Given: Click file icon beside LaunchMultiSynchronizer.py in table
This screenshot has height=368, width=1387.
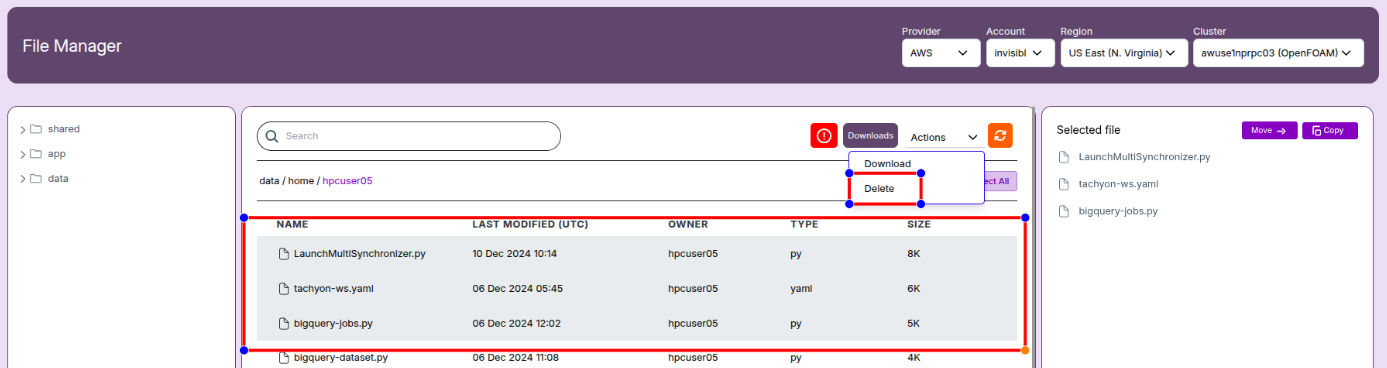Looking at the screenshot, I should click(284, 254).
